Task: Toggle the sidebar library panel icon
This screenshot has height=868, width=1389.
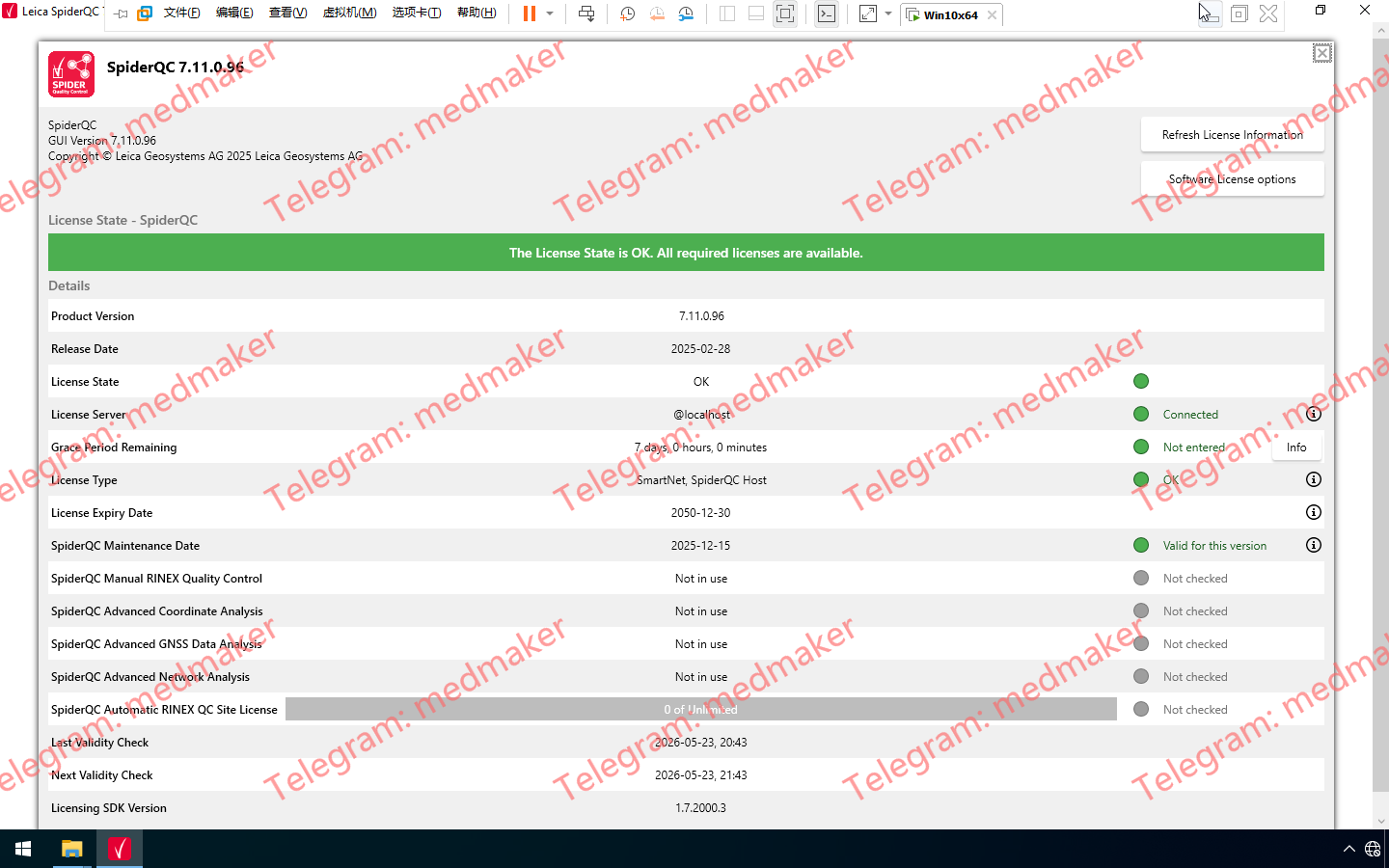Action: tap(727, 14)
